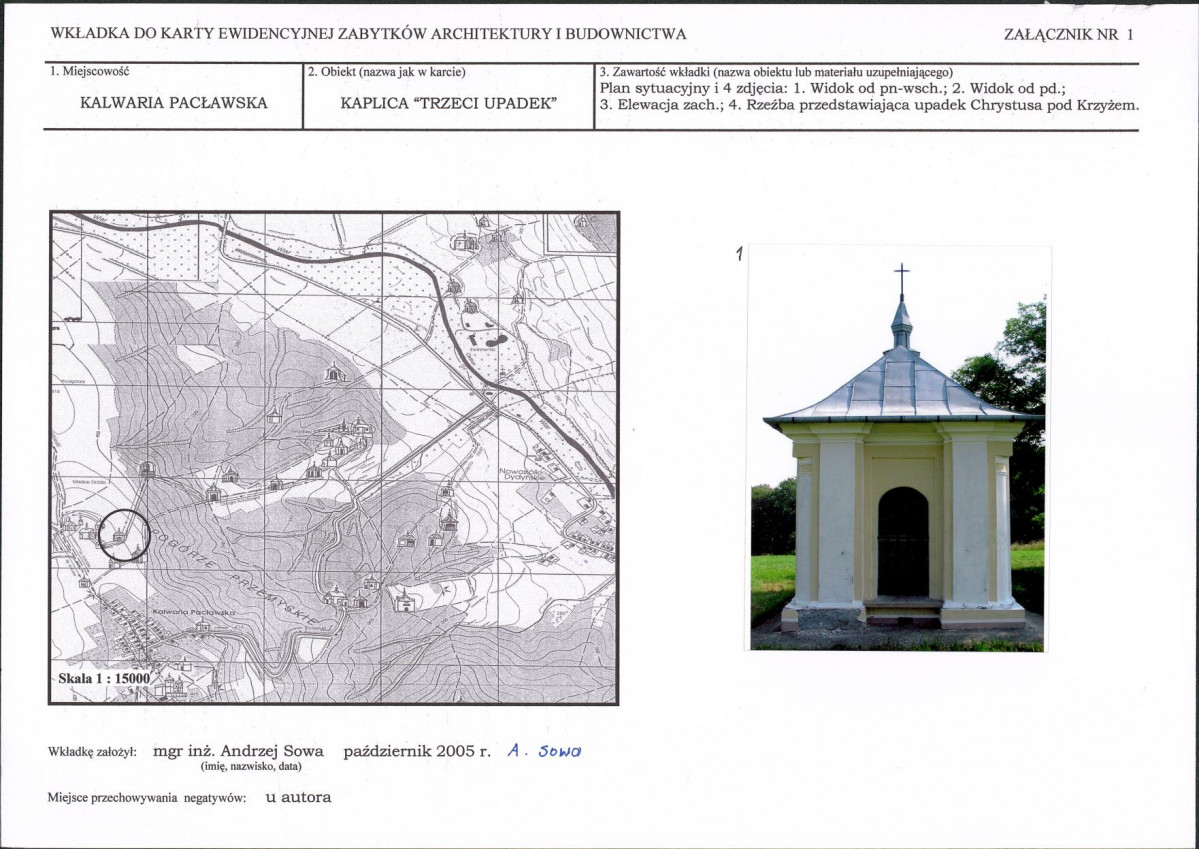Click the "1. Miejscowość" field label
The width and height of the screenshot is (1199, 849).
(89, 72)
